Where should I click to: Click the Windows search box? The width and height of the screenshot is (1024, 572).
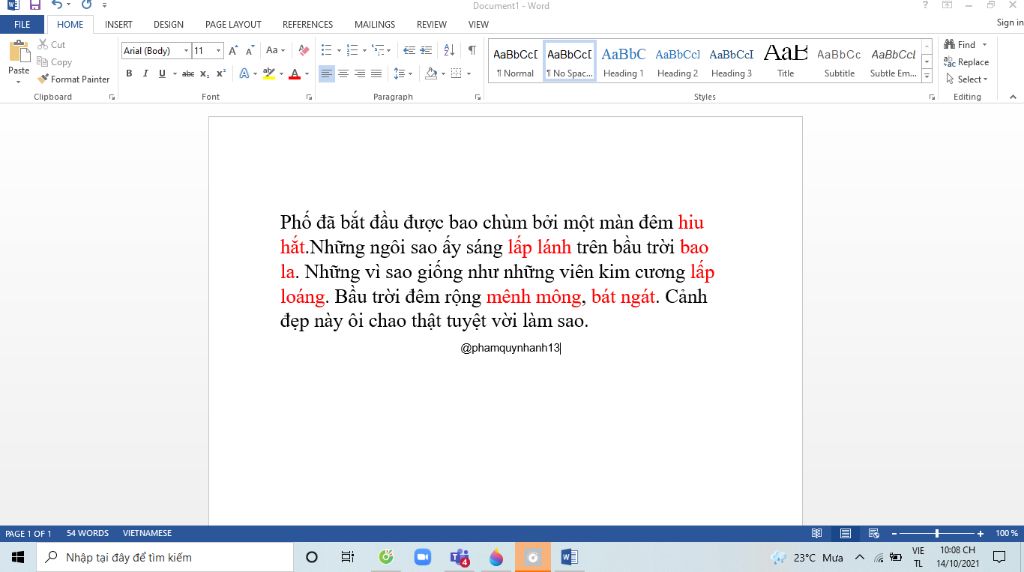[x=165, y=557]
